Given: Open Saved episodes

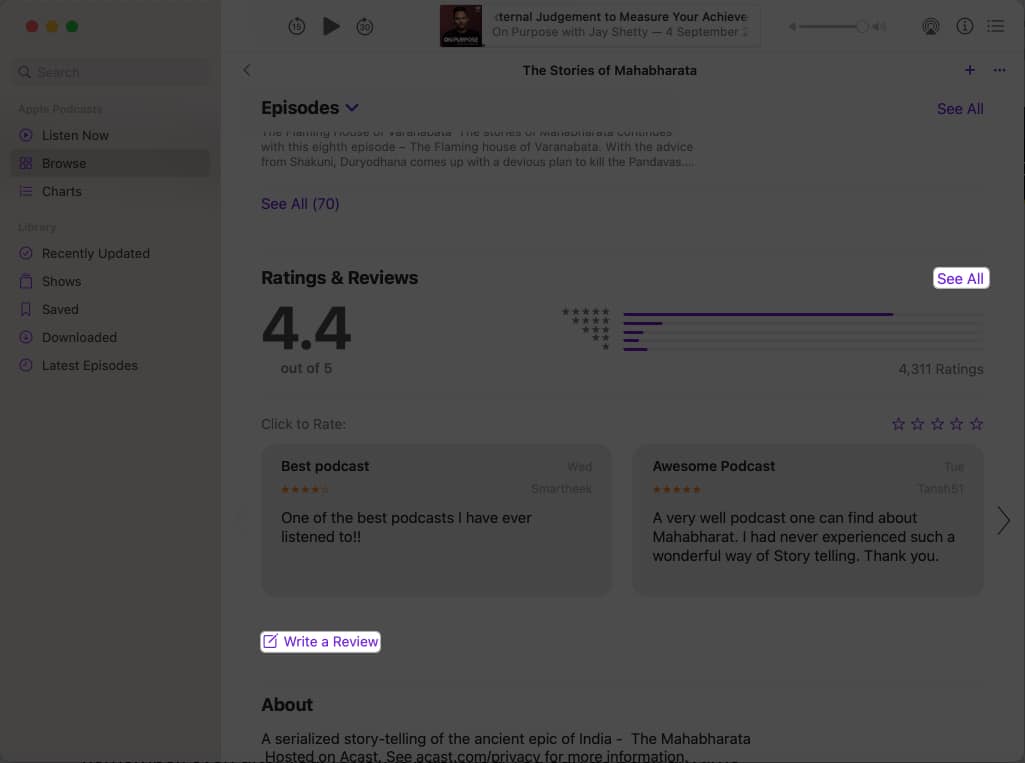Looking at the screenshot, I should [x=110, y=310].
